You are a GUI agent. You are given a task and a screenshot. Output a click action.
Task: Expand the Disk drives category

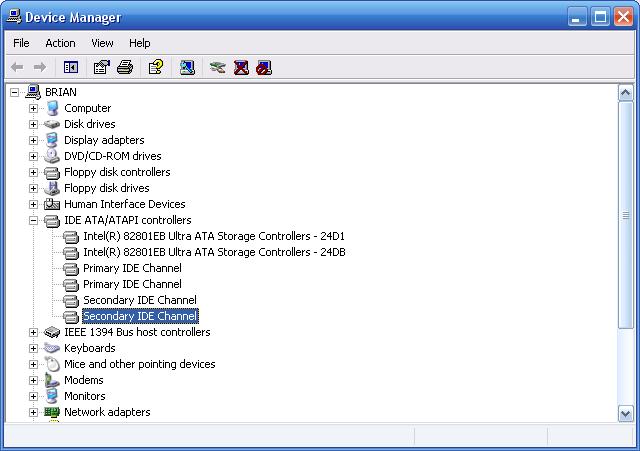pos(33,124)
